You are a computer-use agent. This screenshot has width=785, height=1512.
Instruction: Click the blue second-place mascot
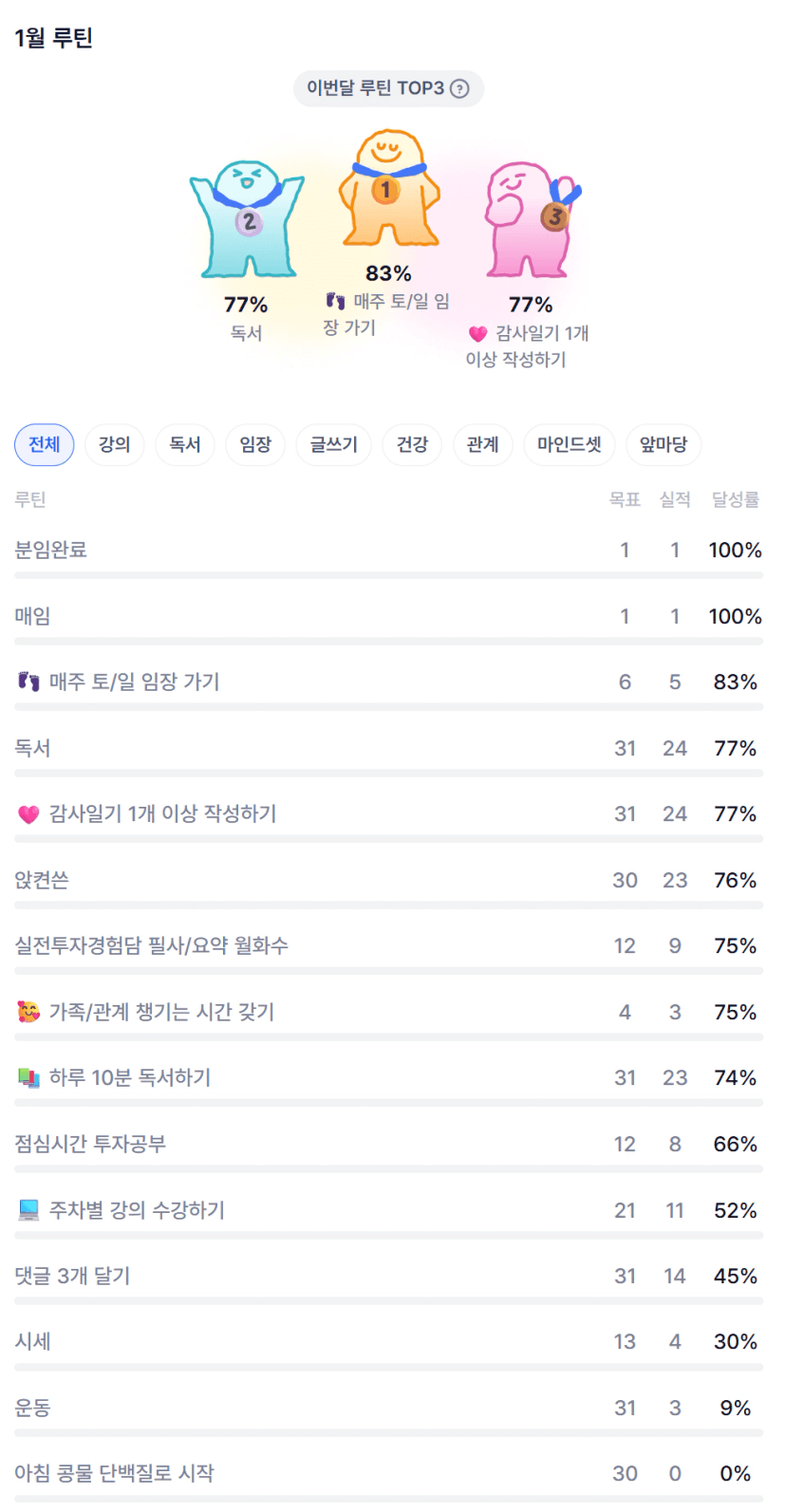coord(247,220)
